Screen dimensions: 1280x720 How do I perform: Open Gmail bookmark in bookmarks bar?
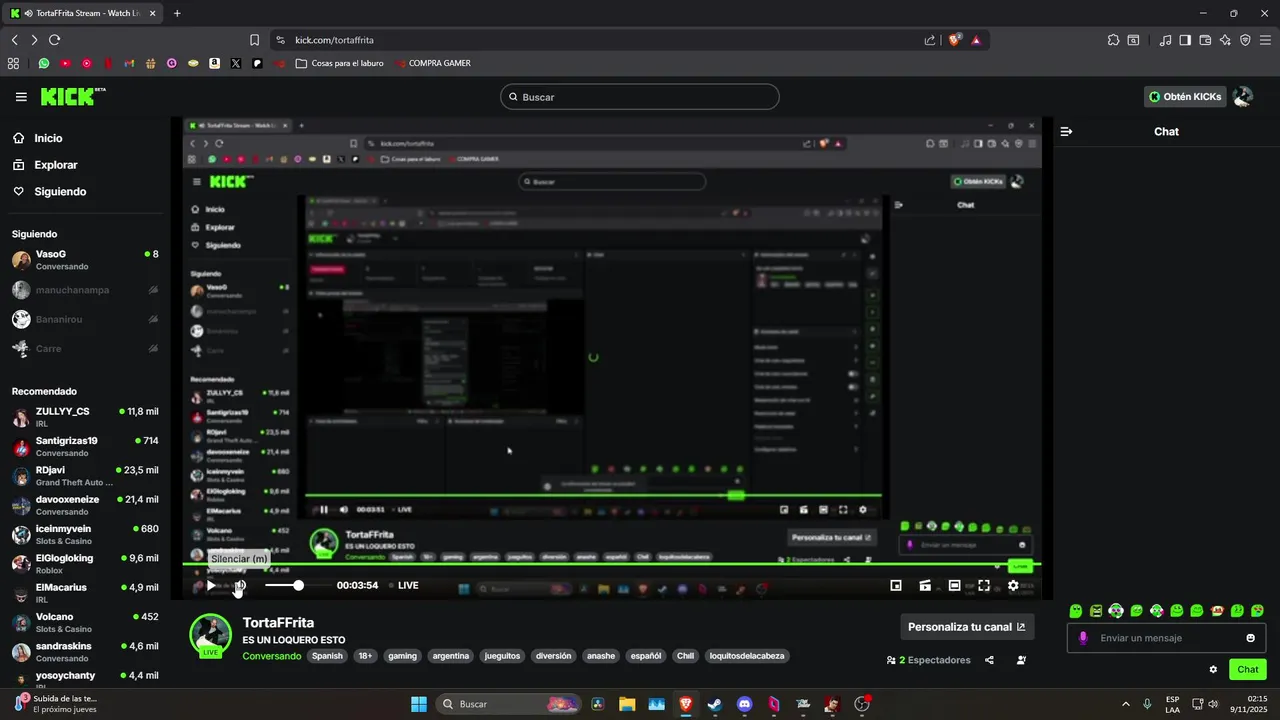pyautogui.click(x=129, y=63)
